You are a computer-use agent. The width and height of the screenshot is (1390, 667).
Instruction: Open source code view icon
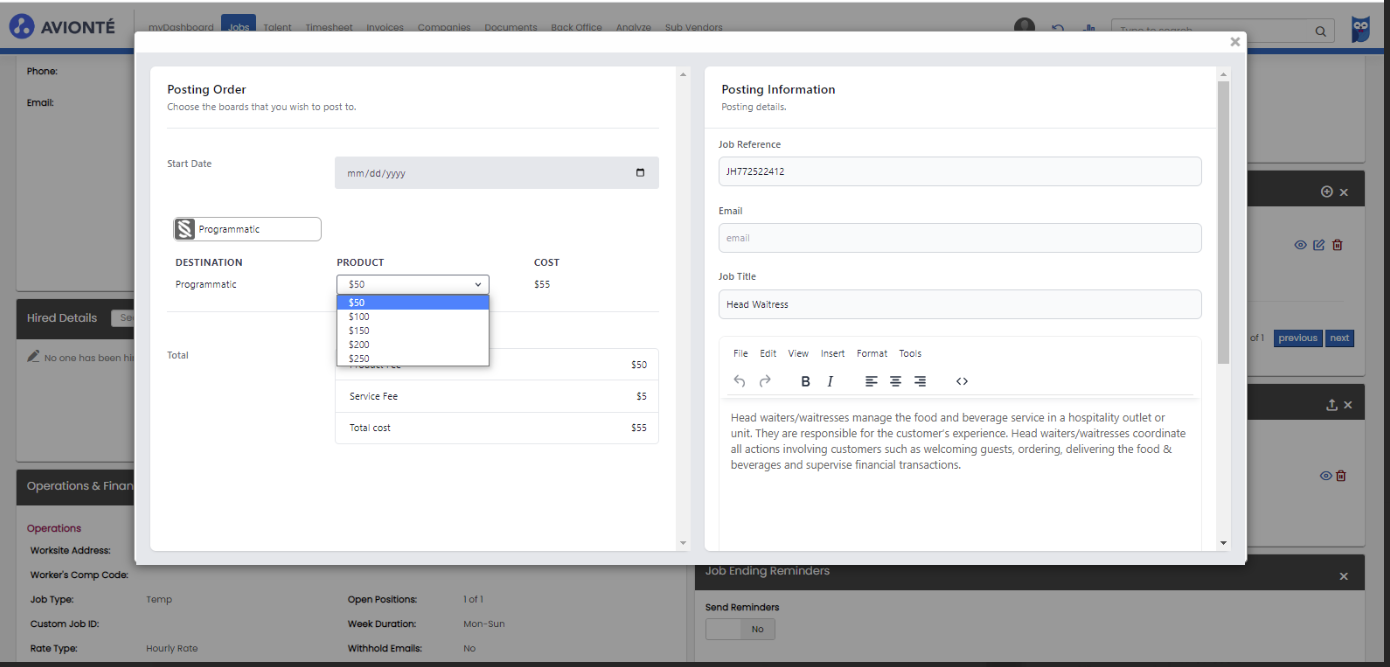tap(962, 381)
